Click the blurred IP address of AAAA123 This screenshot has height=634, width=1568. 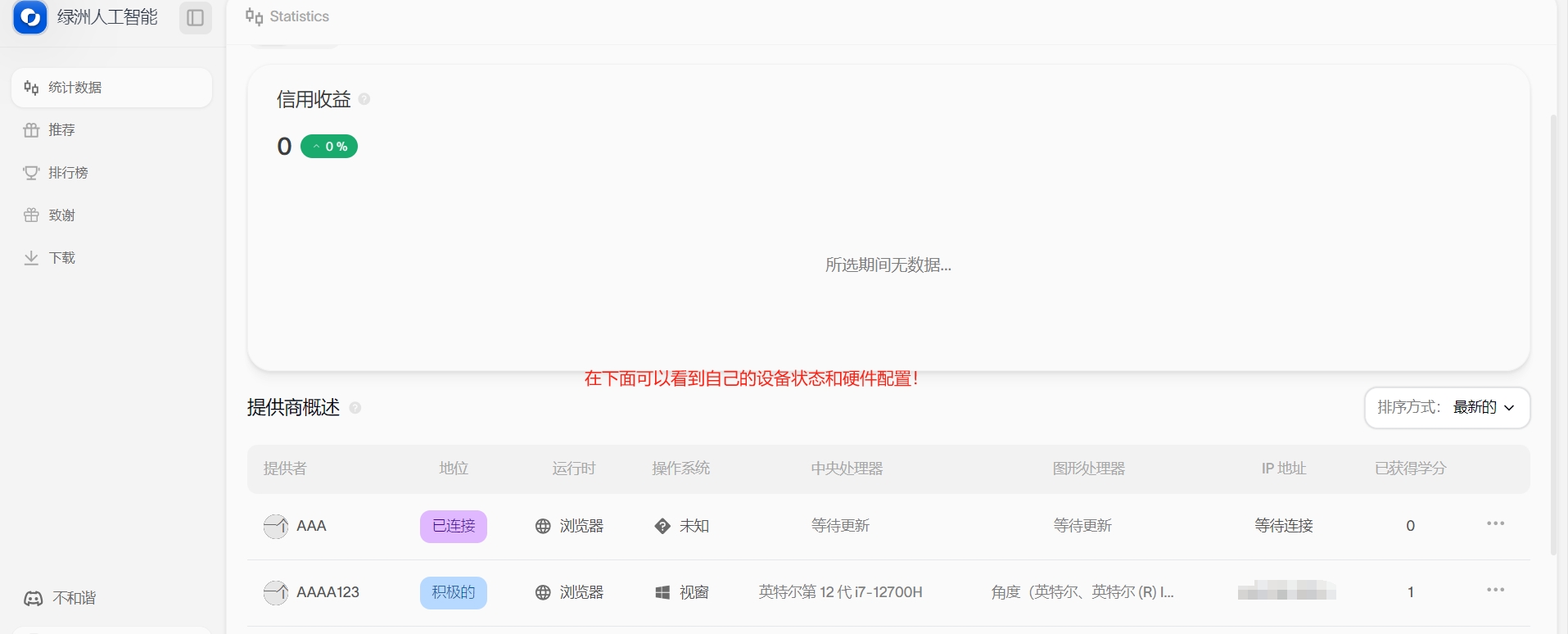[x=1286, y=590]
